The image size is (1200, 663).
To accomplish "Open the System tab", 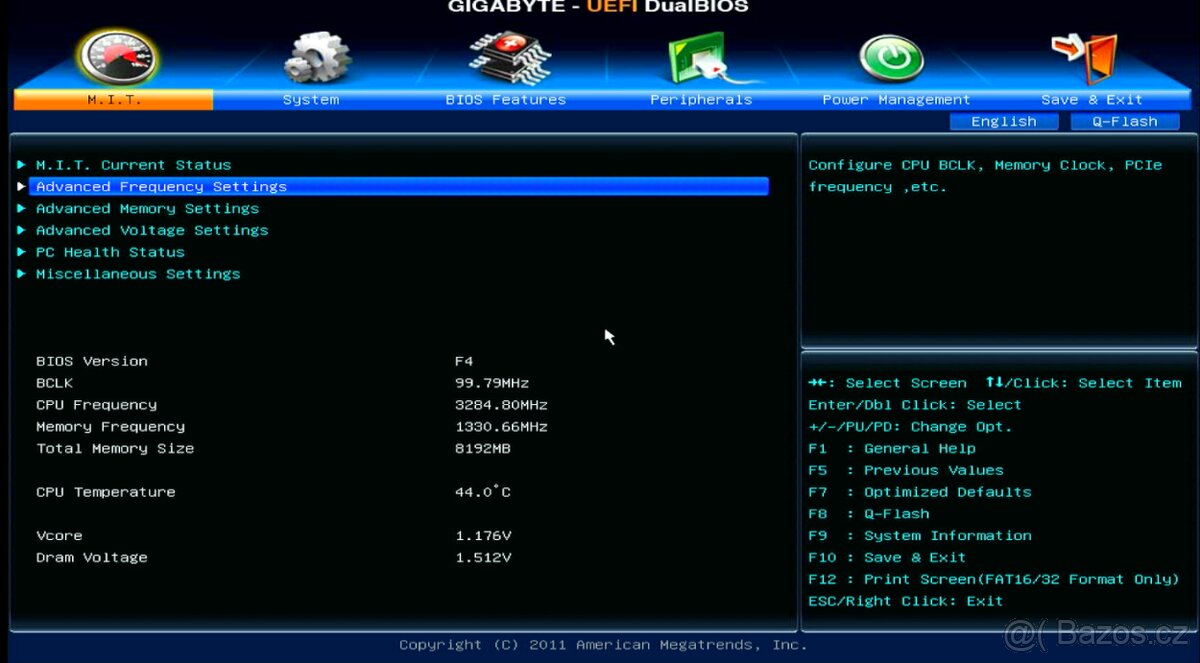I will tap(311, 100).
